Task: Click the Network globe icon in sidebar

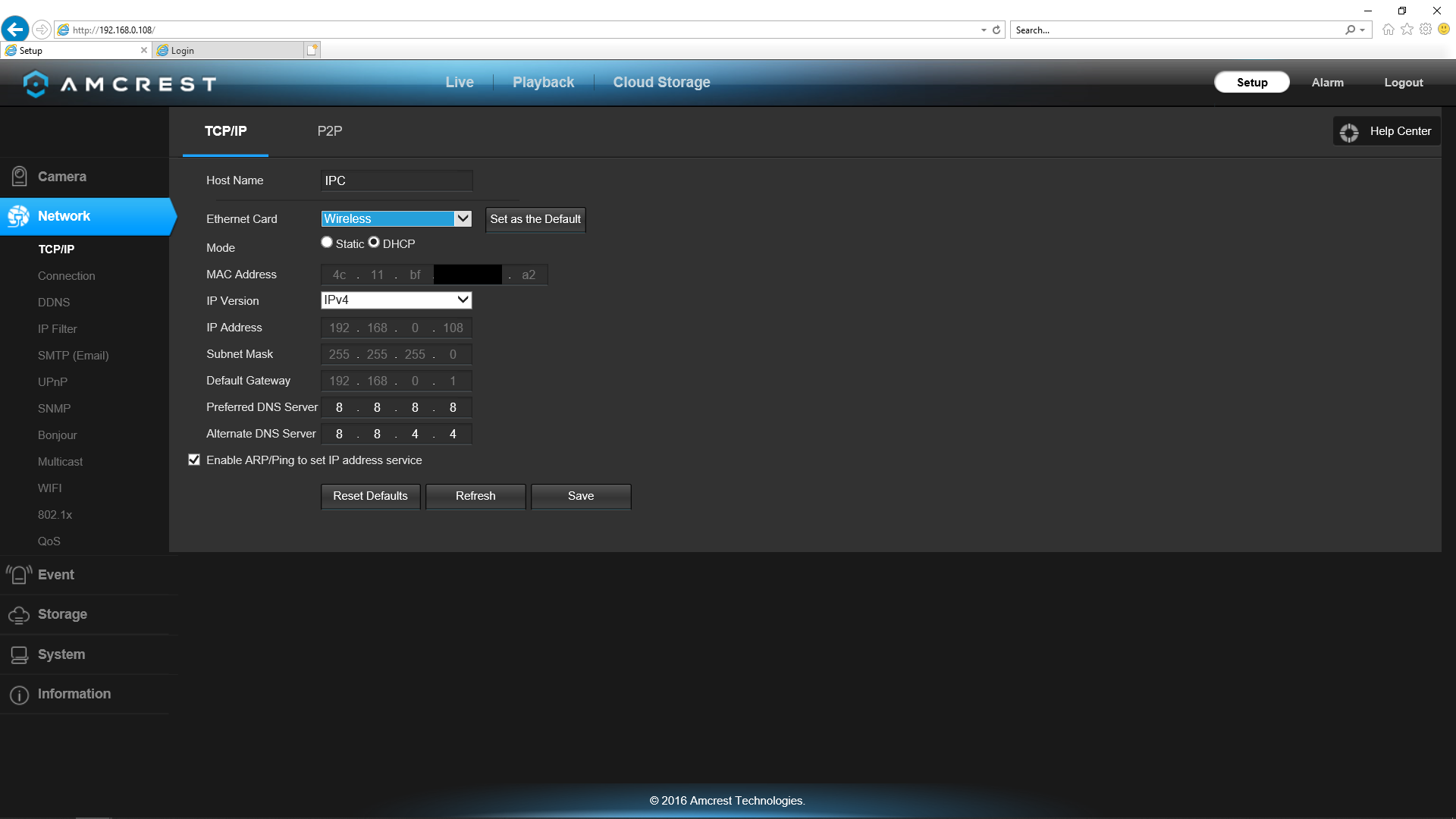Action: [18, 217]
